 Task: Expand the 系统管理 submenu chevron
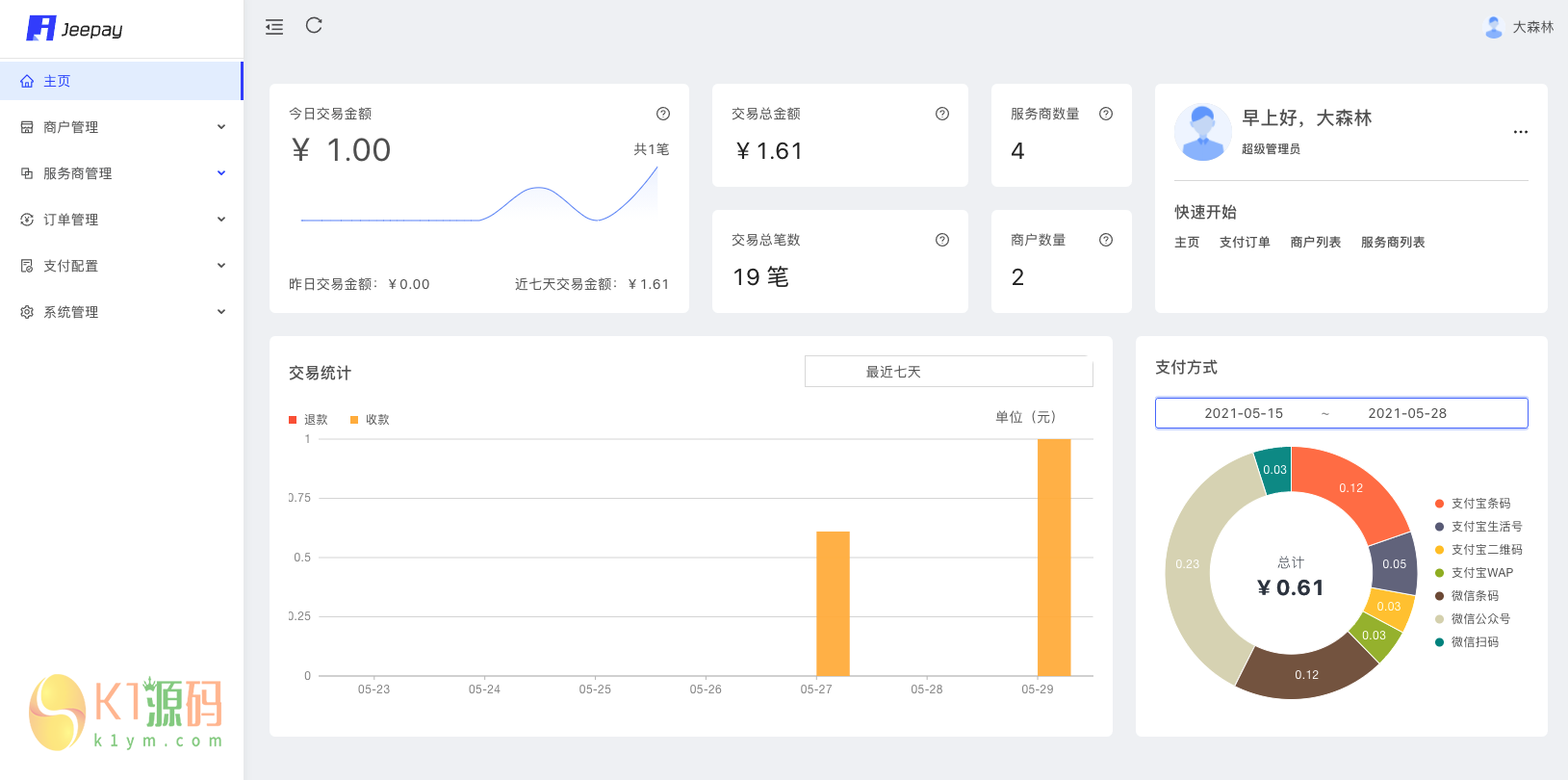click(x=221, y=312)
